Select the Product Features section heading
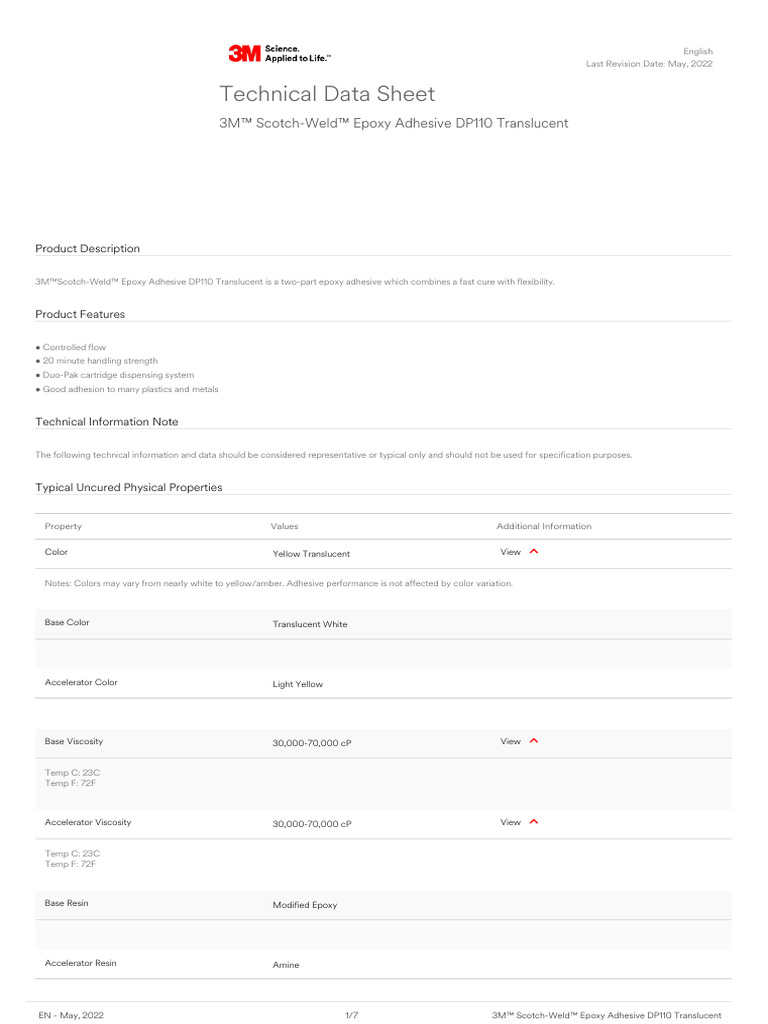 pyautogui.click(x=80, y=314)
